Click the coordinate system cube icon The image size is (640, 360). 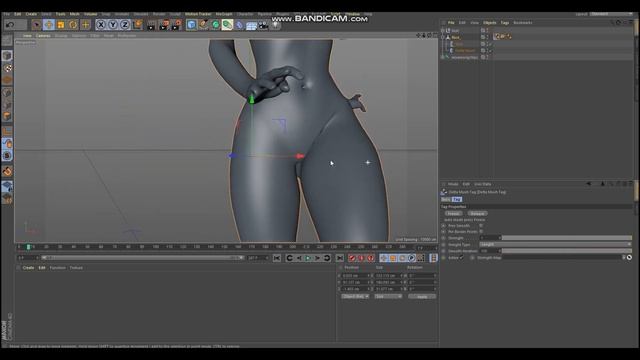(x=137, y=25)
